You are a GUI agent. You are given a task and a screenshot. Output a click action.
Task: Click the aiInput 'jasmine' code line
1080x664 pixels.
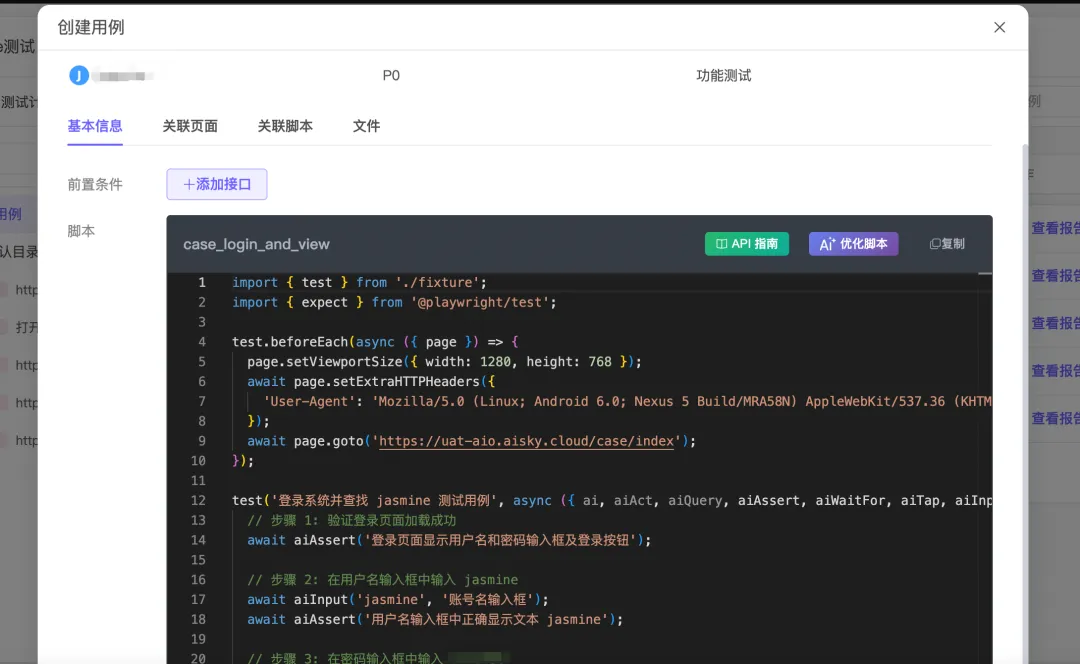(398, 600)
